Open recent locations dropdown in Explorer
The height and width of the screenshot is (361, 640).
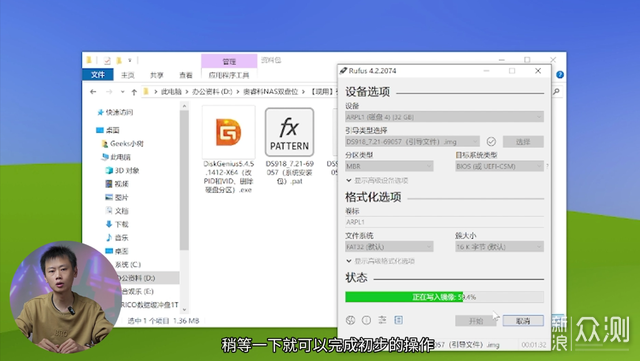point(122,92)
